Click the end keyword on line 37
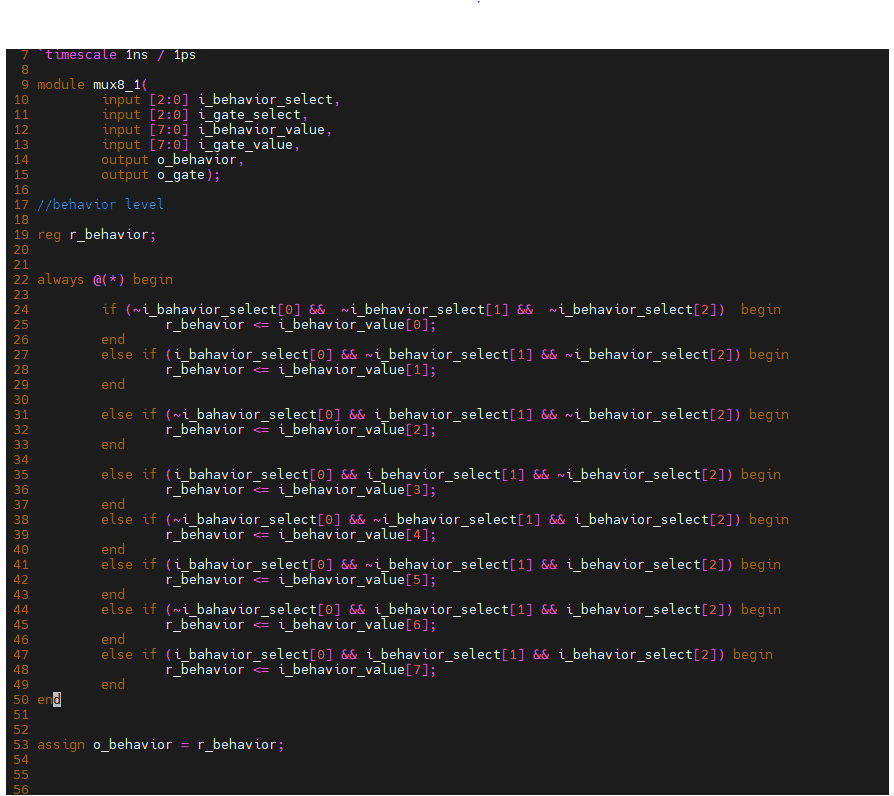894x796 pixels. click(113, 505)
